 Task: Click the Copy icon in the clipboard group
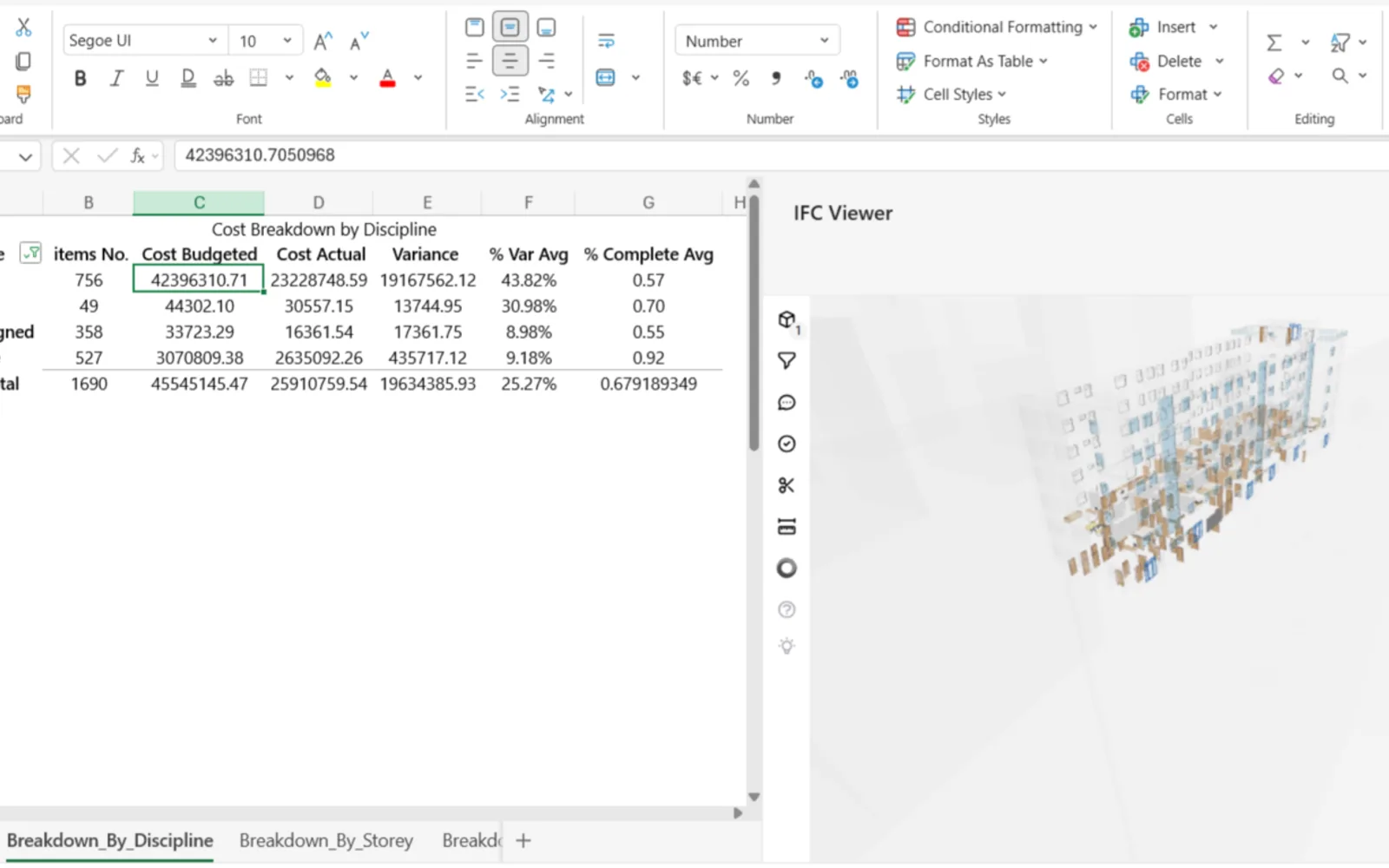pyautogui.click(x=23, y=61)
